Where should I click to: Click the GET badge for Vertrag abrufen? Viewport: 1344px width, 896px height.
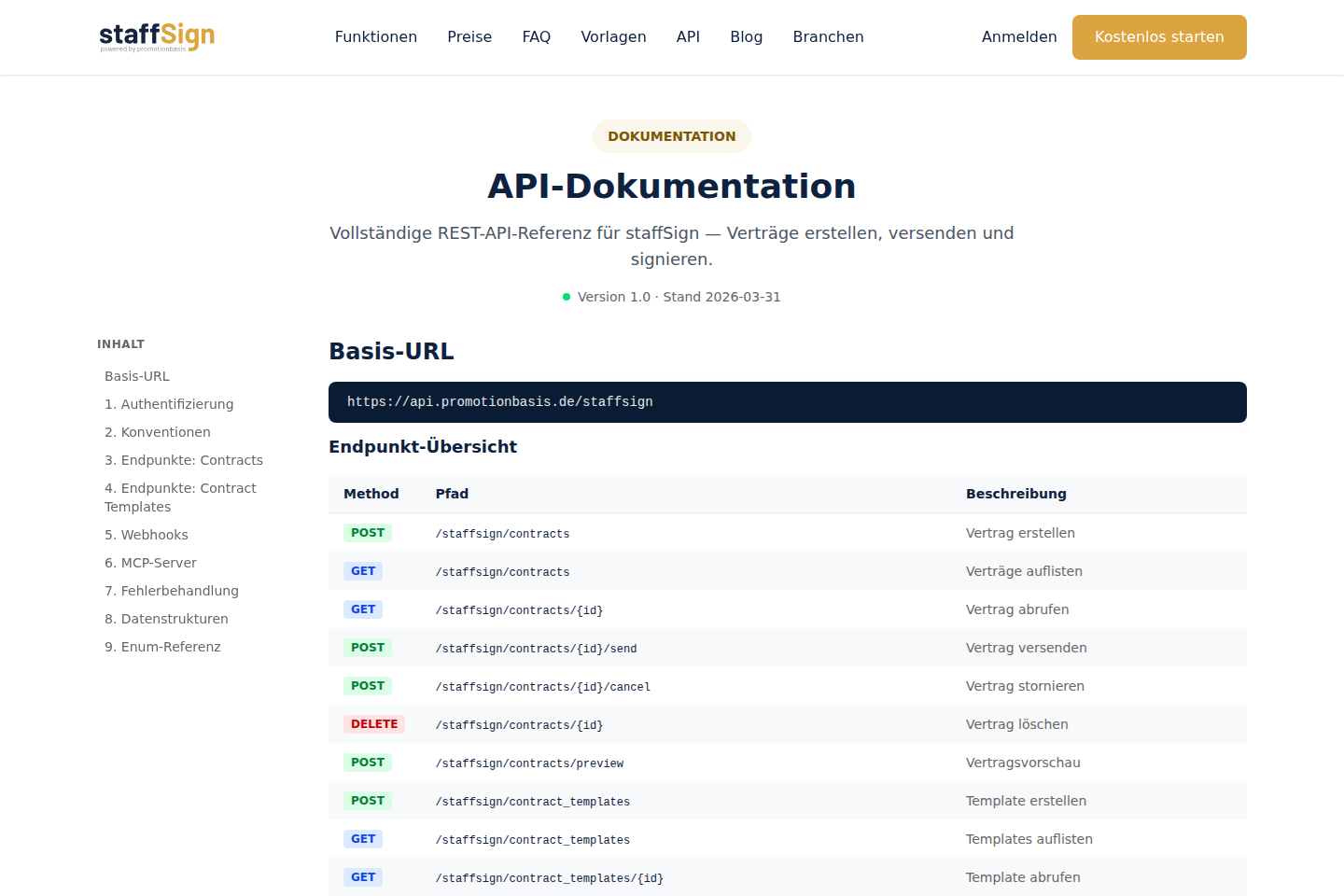(363, 609)
